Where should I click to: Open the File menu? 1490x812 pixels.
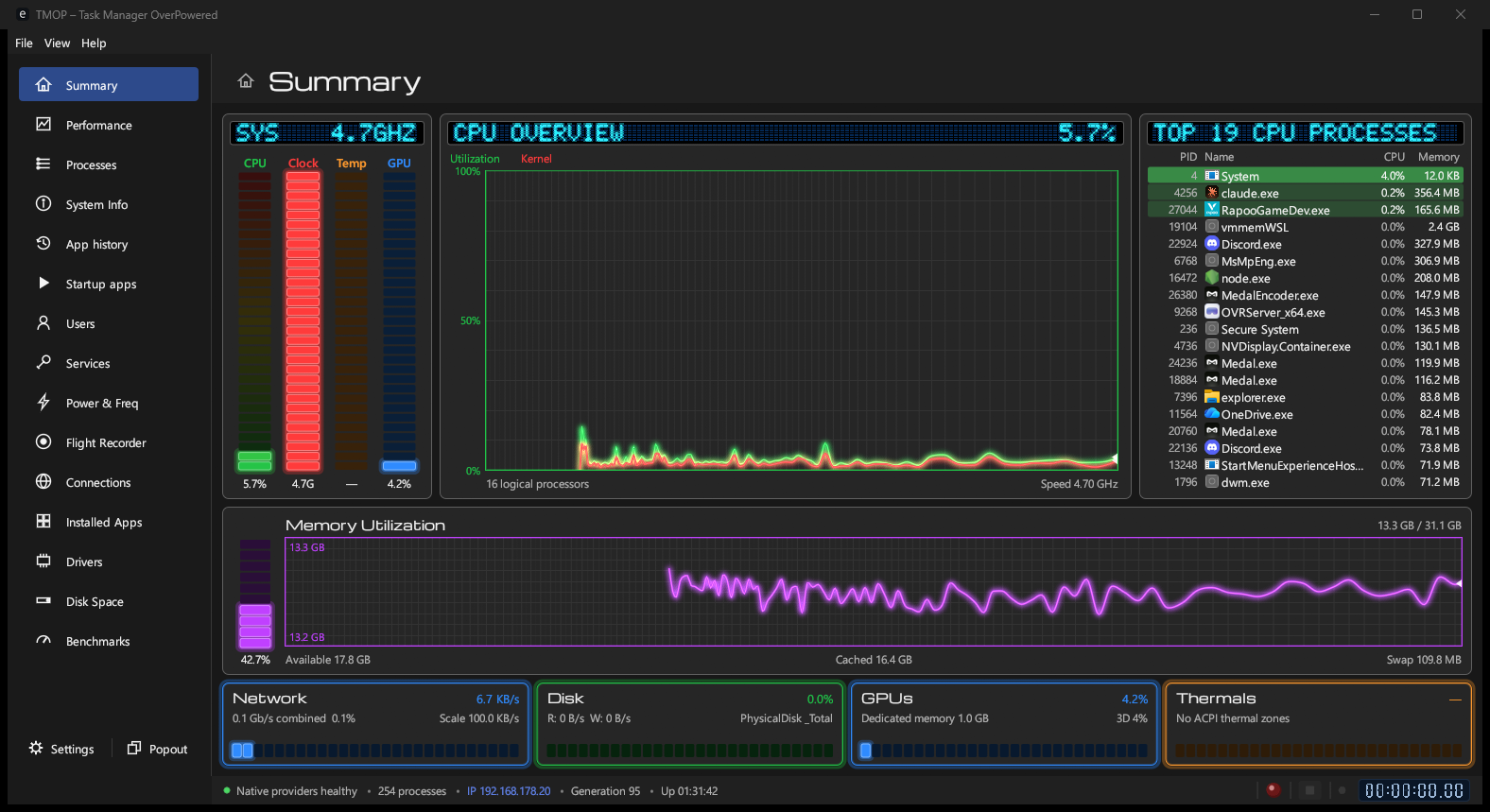click(25, 43)
